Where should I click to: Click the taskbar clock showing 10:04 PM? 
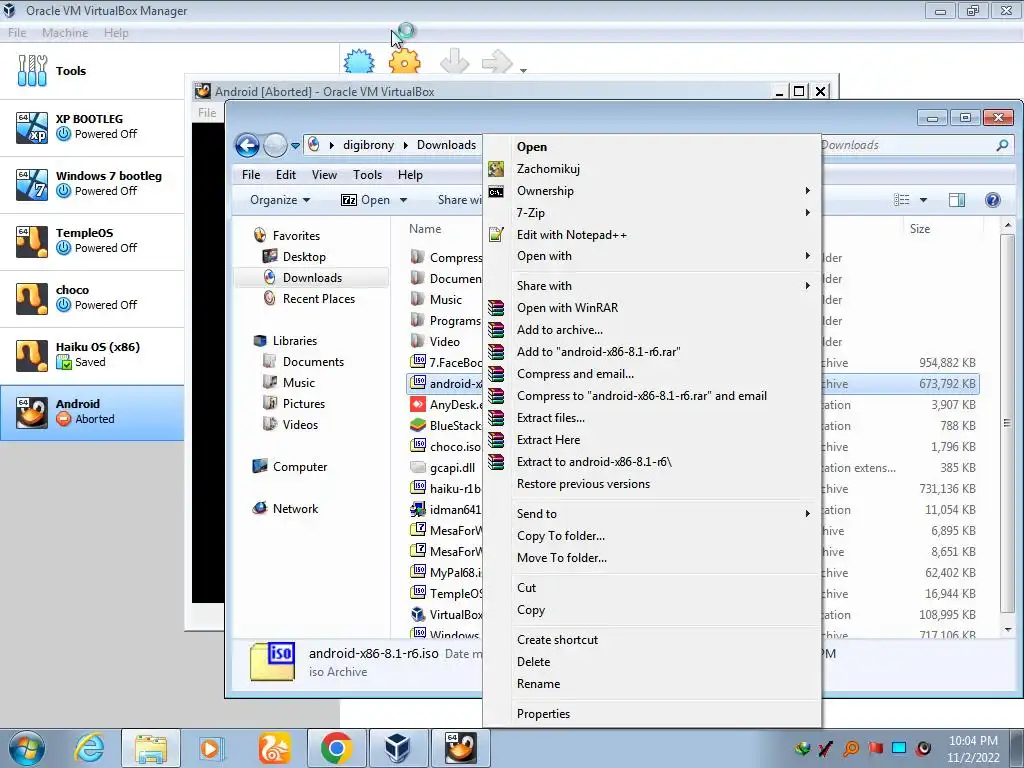tap(973, 748)
